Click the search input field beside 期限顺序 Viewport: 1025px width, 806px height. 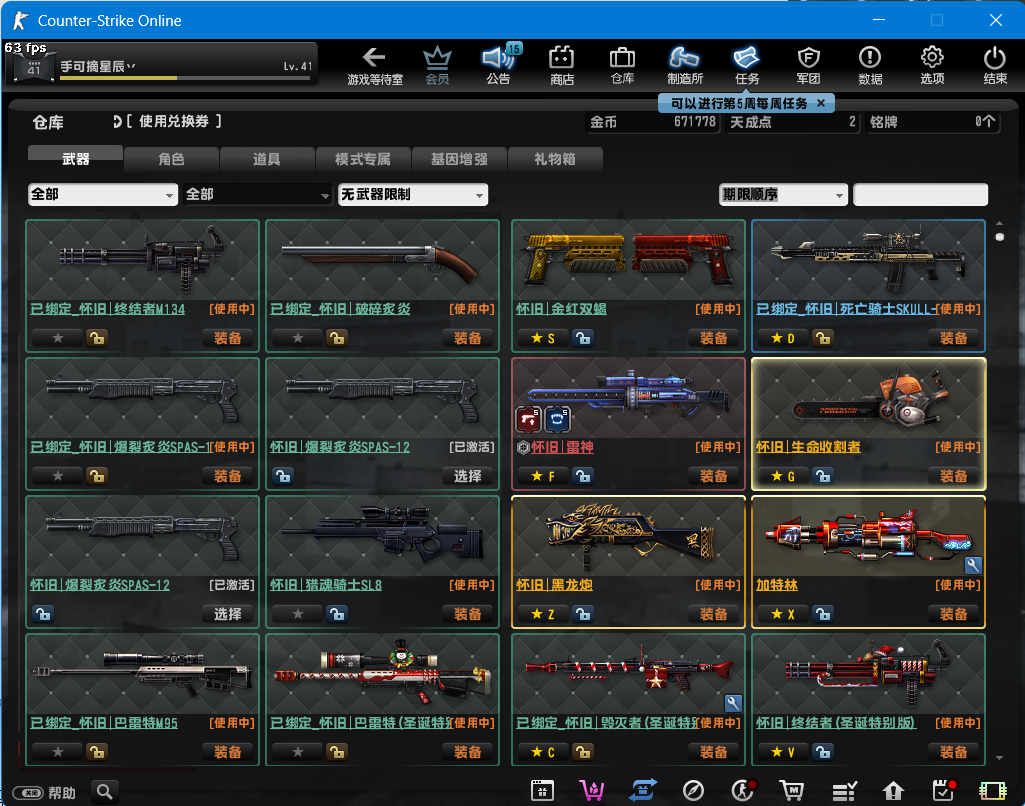[x=920, y=194]
